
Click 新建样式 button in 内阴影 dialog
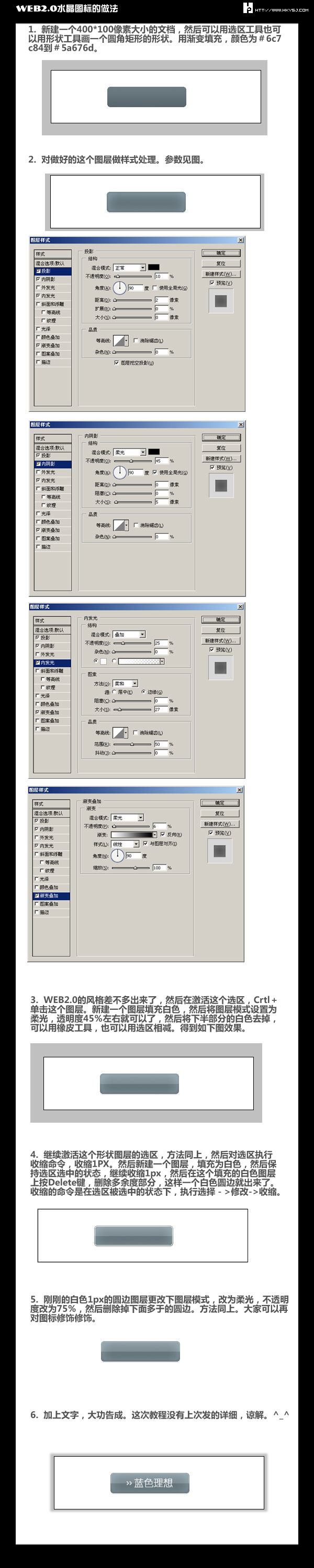point(221,458)
